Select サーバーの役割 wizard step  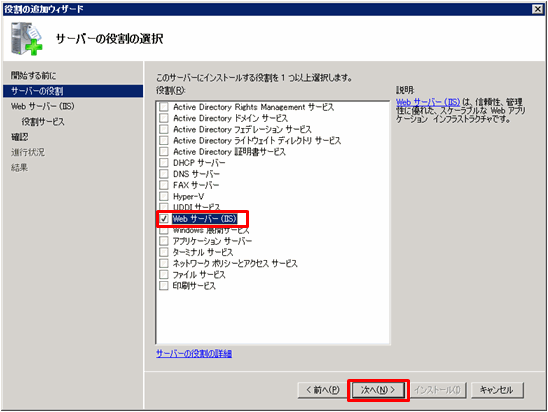pos(73,91)
